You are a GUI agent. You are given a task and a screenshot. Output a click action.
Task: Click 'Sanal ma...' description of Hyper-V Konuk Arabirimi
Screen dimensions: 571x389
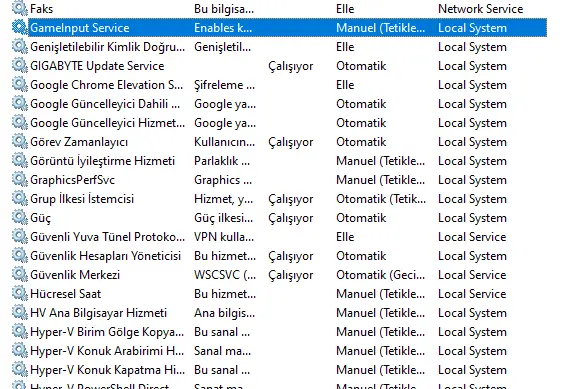coord(223,351)
